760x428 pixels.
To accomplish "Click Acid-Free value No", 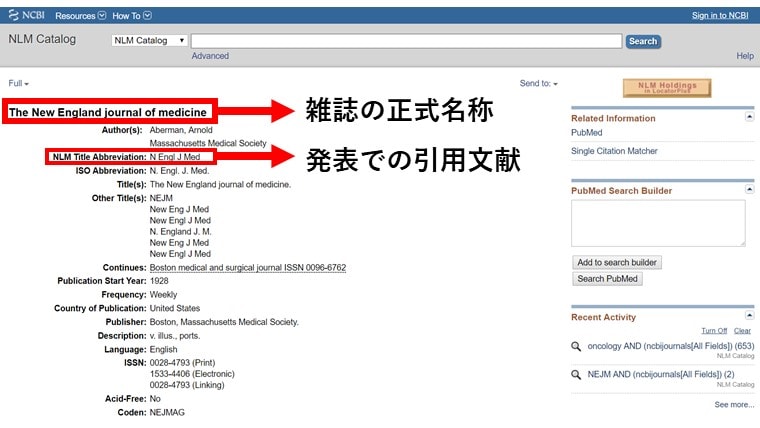I will point(155,398).
